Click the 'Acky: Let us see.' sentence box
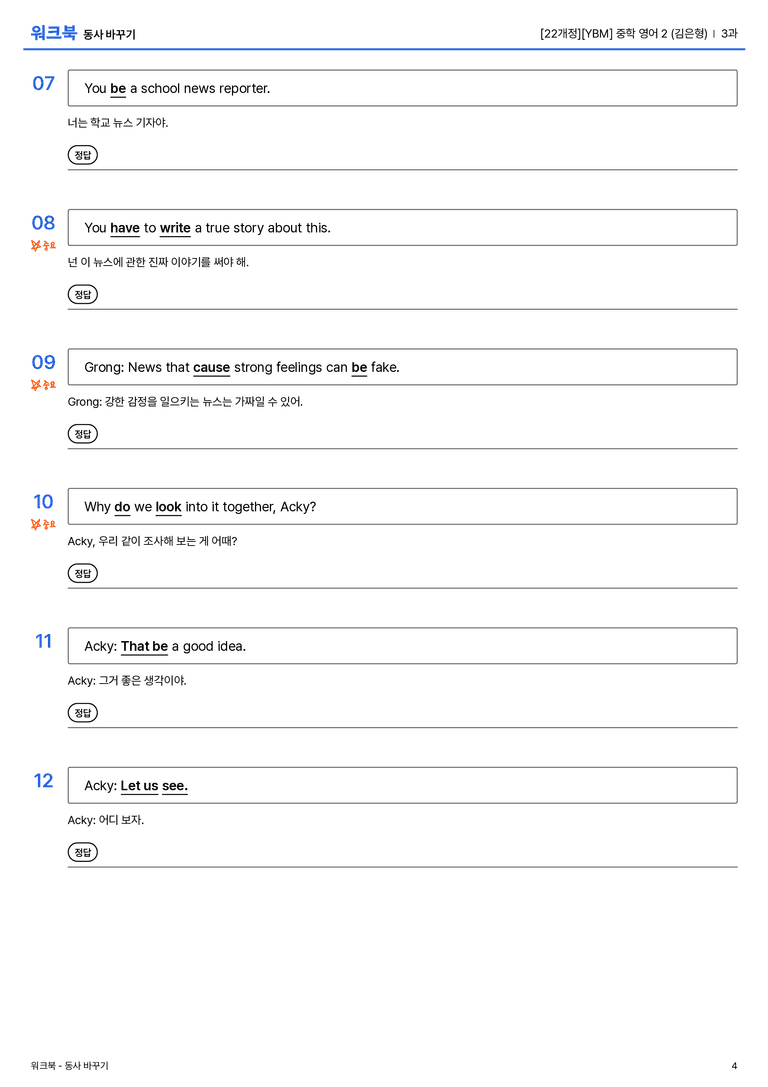Image resolution: width=768 pixels, height=1087 pixels. pos(402,785)
